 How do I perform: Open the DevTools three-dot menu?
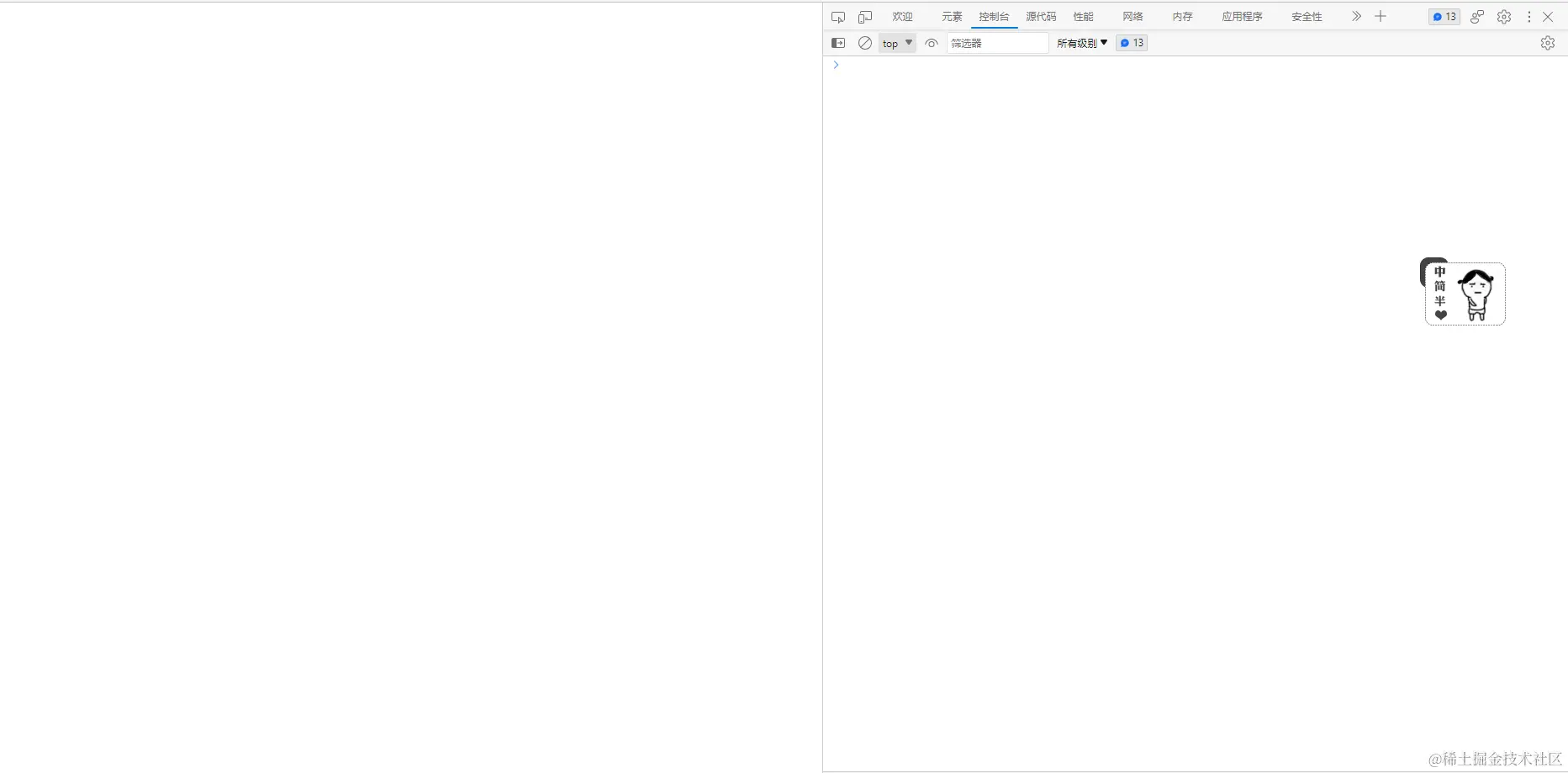[x=1529, y=17]
